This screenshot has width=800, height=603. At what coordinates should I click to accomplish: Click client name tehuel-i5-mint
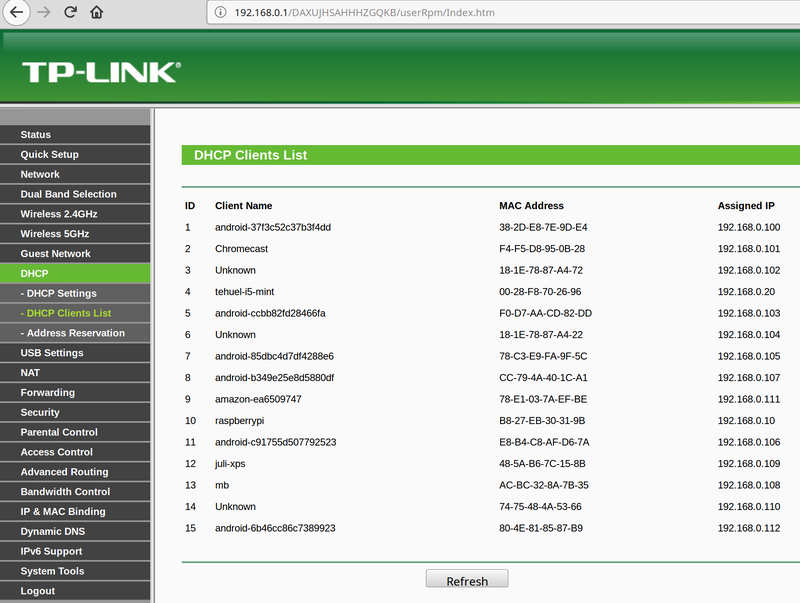(244, 292)
